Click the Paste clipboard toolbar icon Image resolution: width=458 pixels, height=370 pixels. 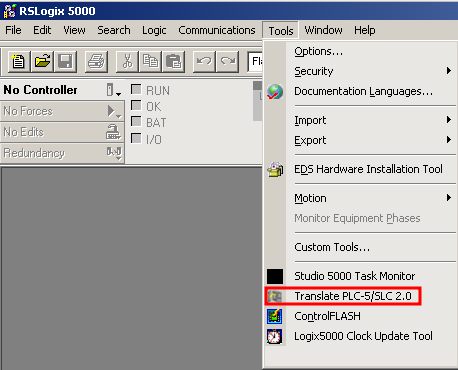pos(173,62)
